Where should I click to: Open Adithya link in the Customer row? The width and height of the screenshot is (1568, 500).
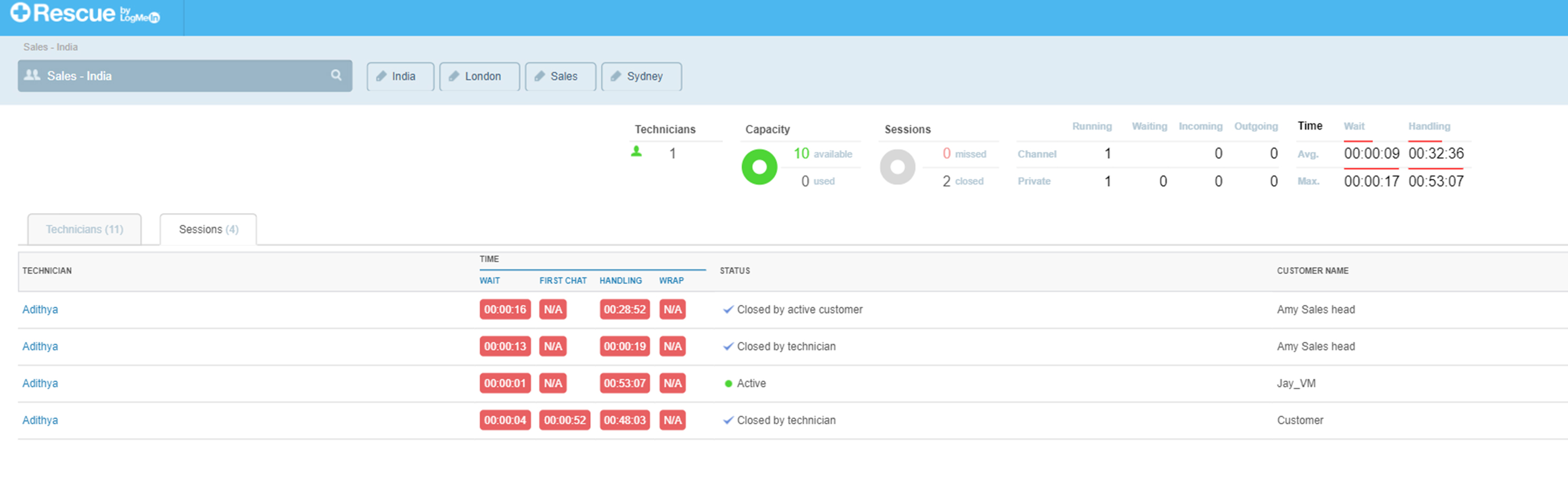click(x=40, y=420)
